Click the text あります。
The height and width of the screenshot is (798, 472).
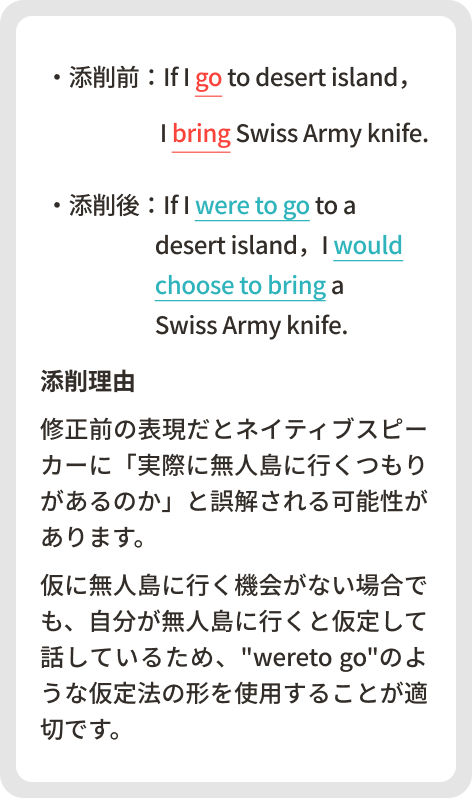pos(93,537)
